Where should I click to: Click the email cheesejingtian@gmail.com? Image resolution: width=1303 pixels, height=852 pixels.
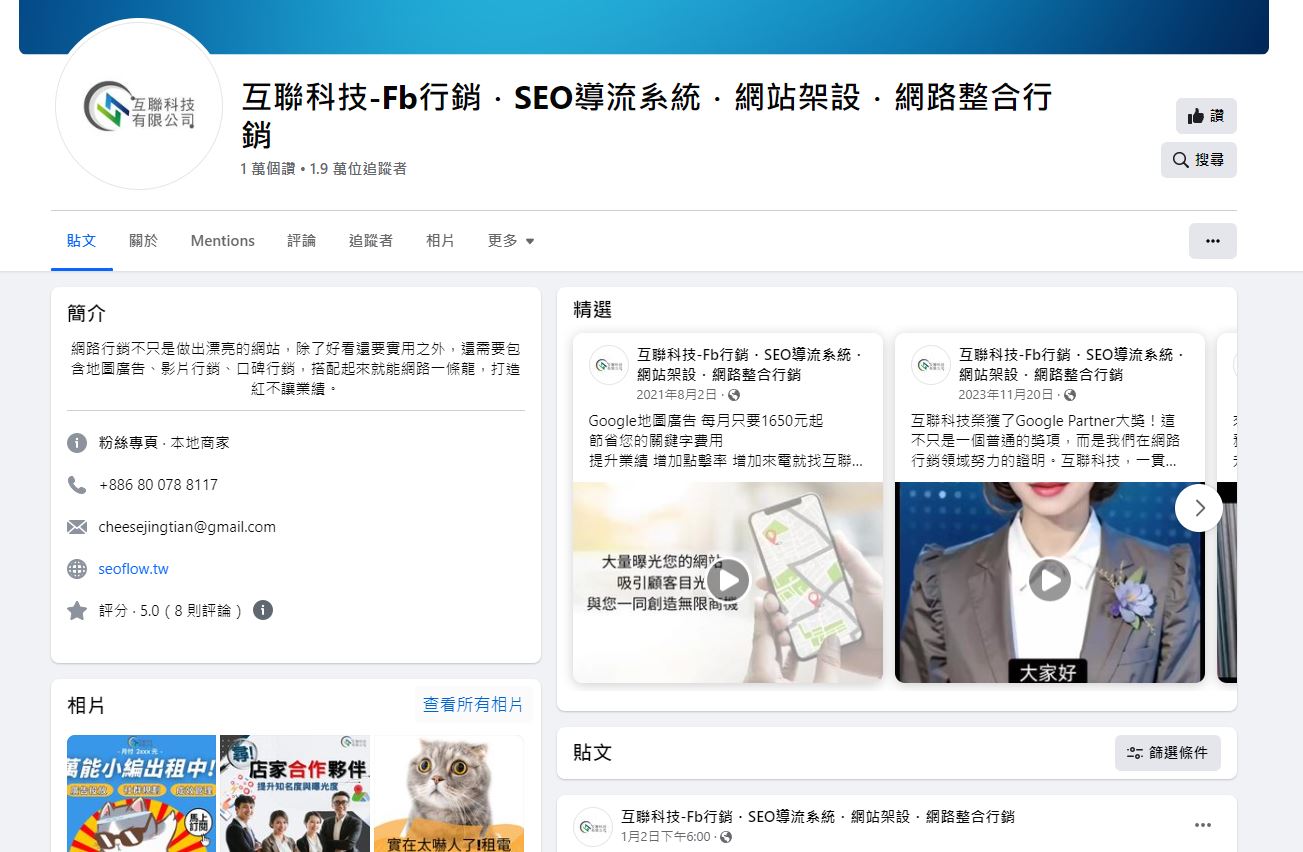187,527
